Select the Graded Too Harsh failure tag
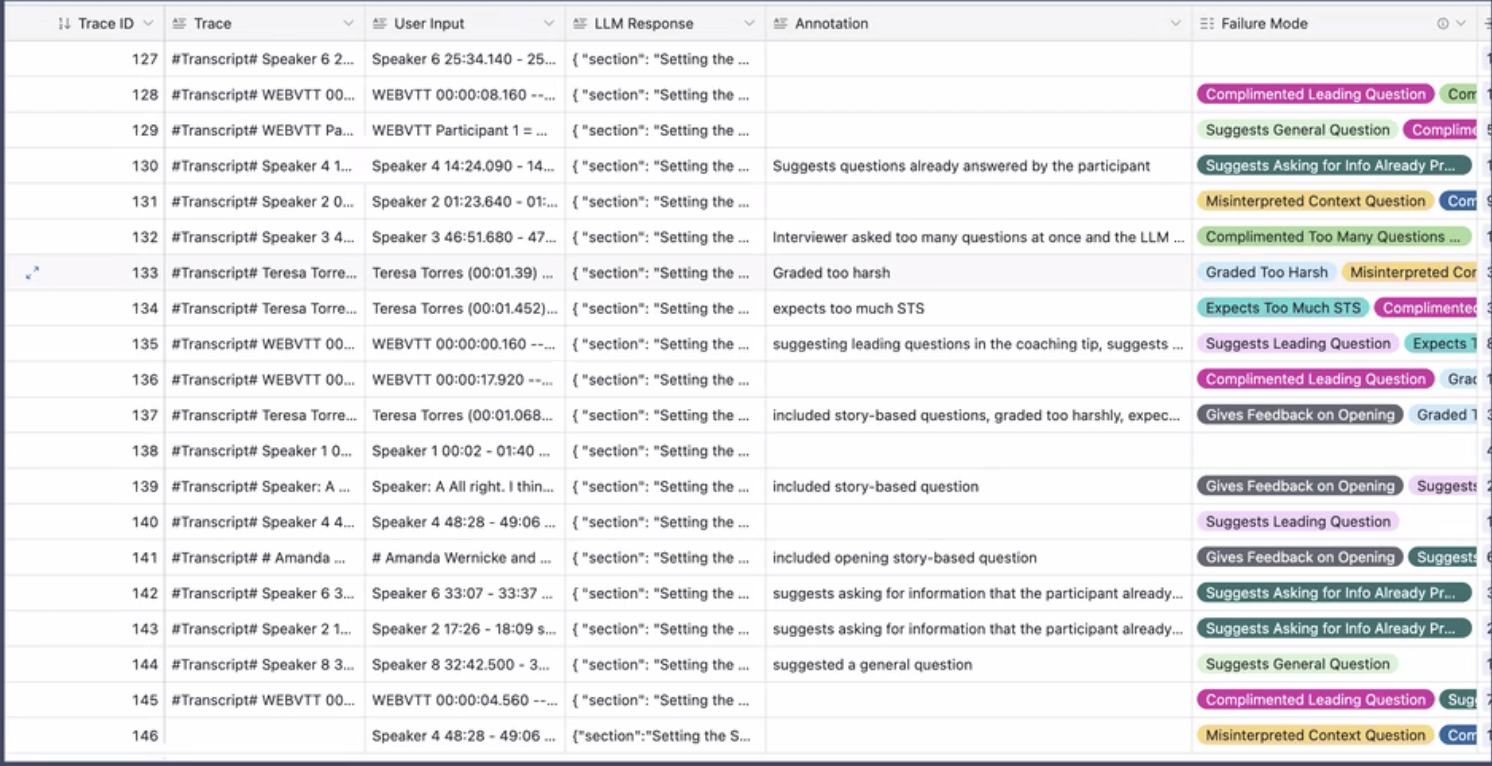 [1266, 272]
